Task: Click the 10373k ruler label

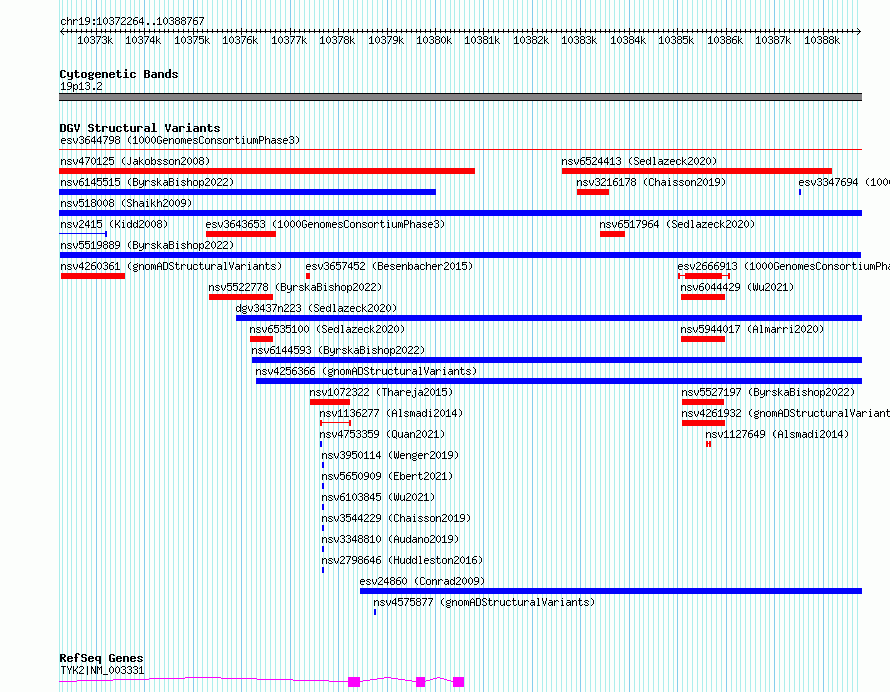Action: coord(95,40)
